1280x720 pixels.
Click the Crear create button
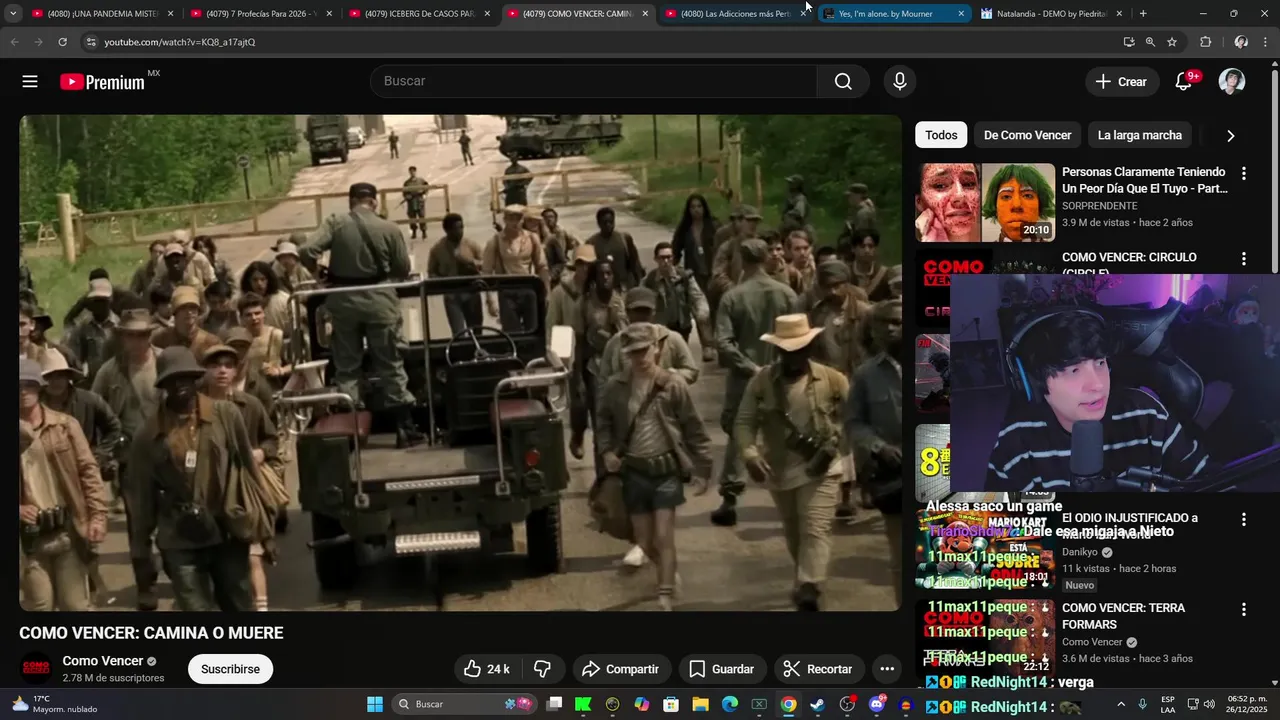point(1121,82)
